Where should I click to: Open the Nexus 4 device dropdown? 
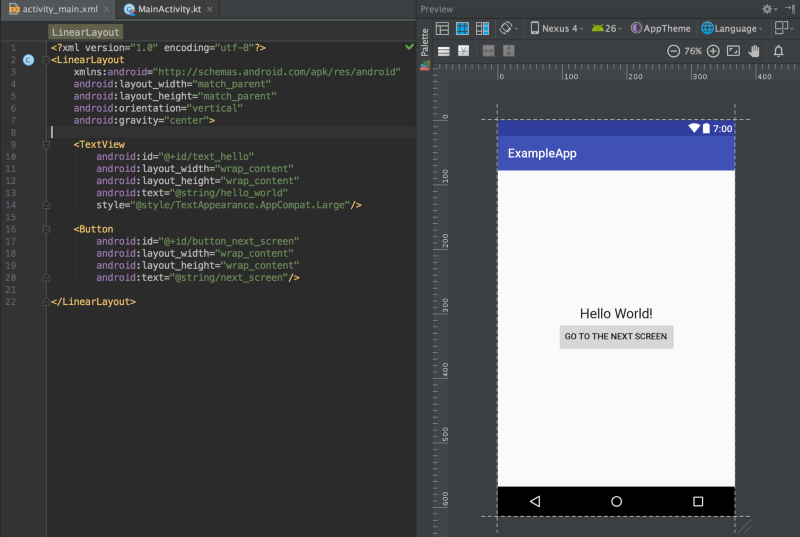(x=556, y=29)
